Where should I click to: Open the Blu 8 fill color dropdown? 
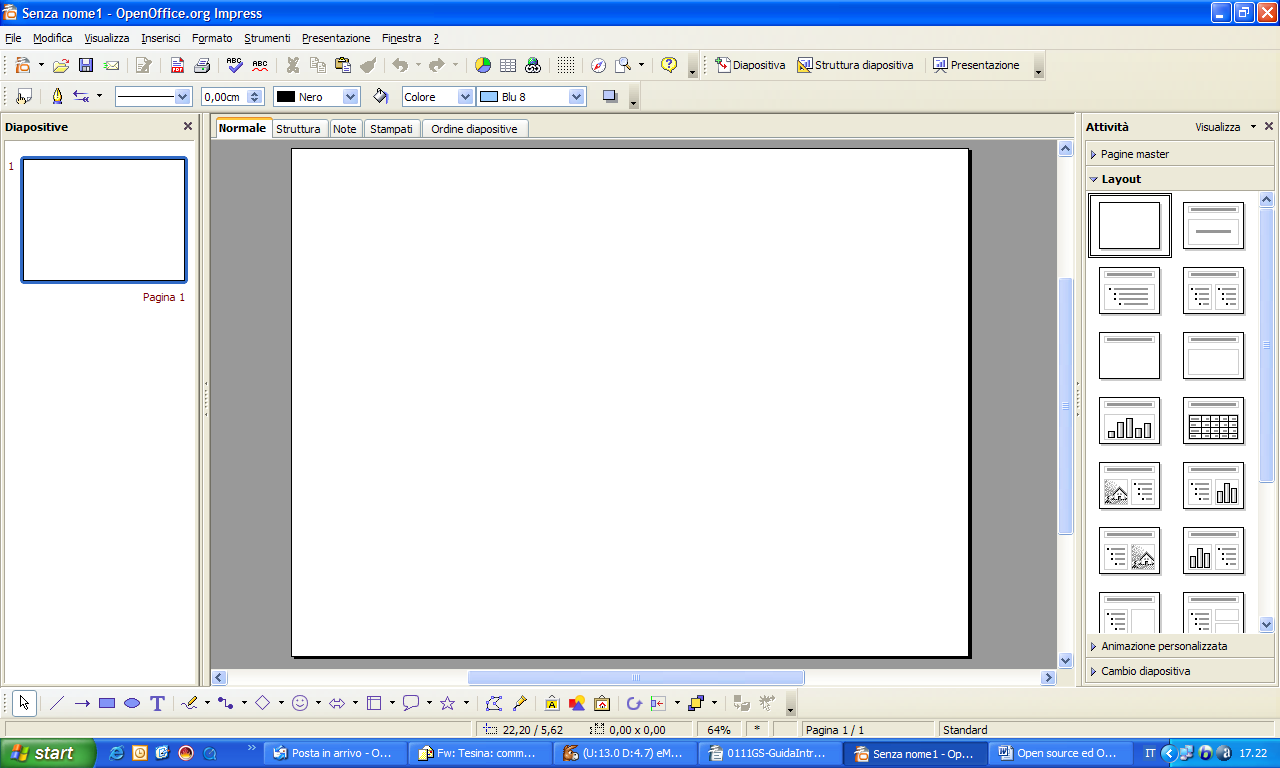[577, 97]
